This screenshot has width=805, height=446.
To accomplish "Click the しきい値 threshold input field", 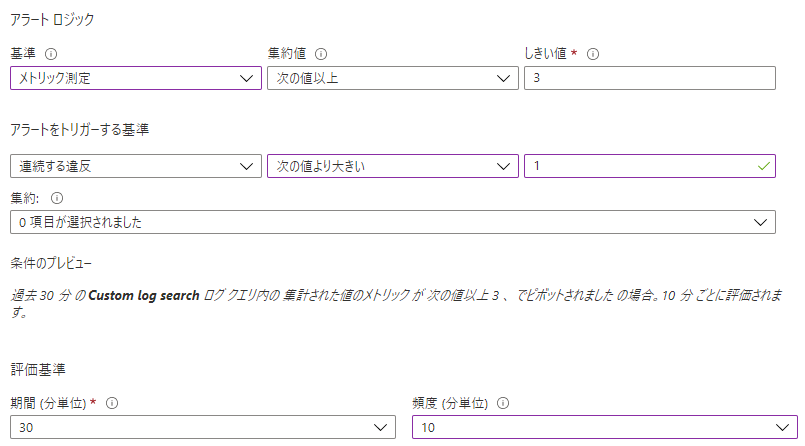I will point(650,78).
